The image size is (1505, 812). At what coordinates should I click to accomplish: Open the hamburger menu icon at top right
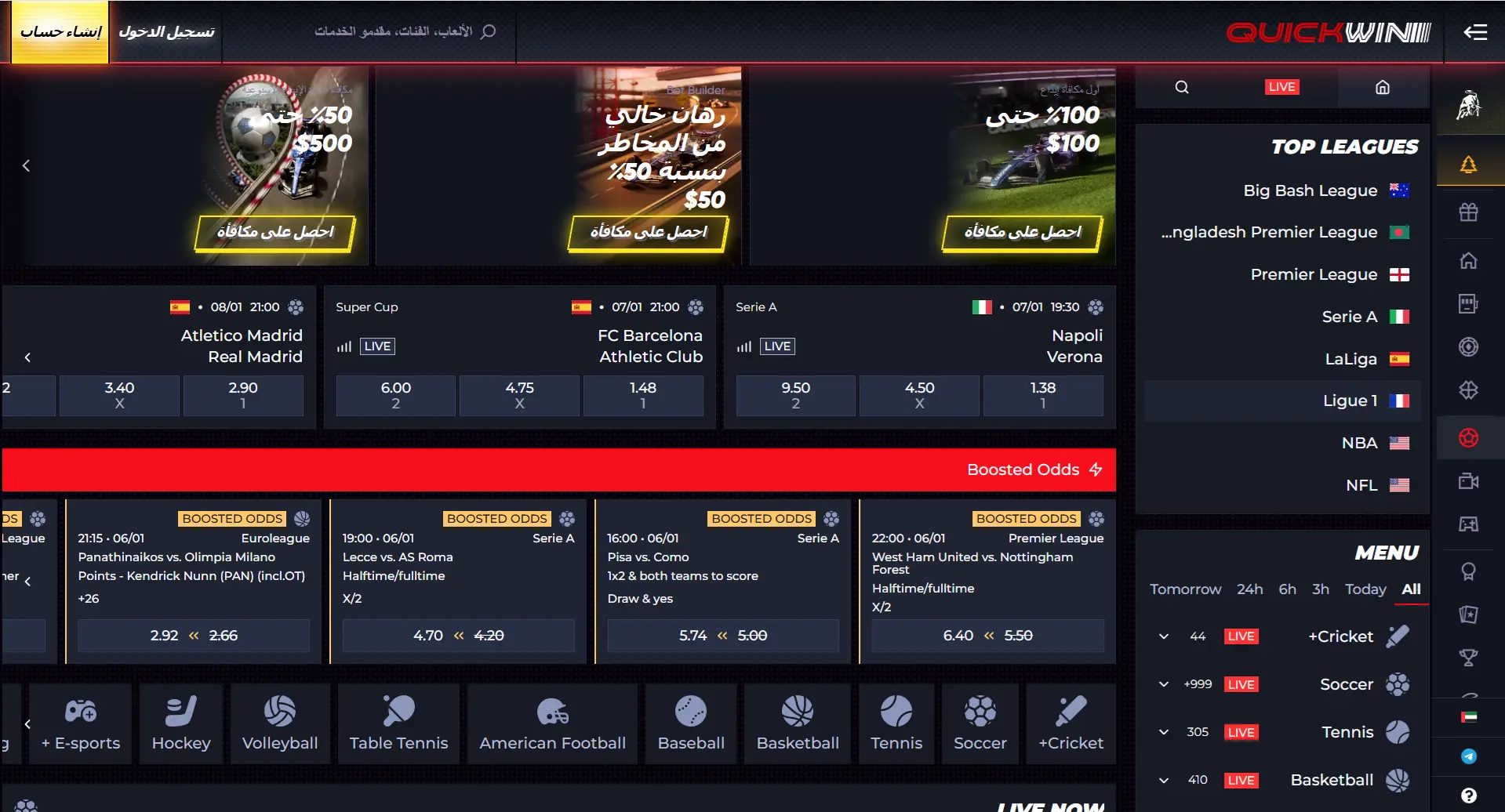(x=1474, y=32)
